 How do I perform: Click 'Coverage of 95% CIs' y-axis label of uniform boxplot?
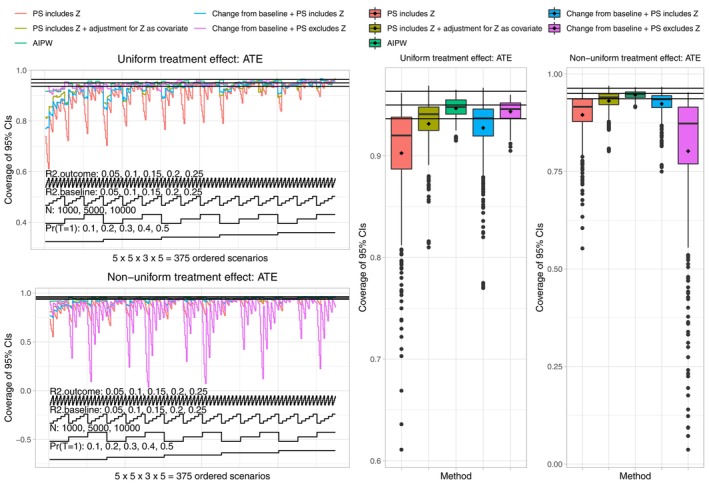point(362,268)
